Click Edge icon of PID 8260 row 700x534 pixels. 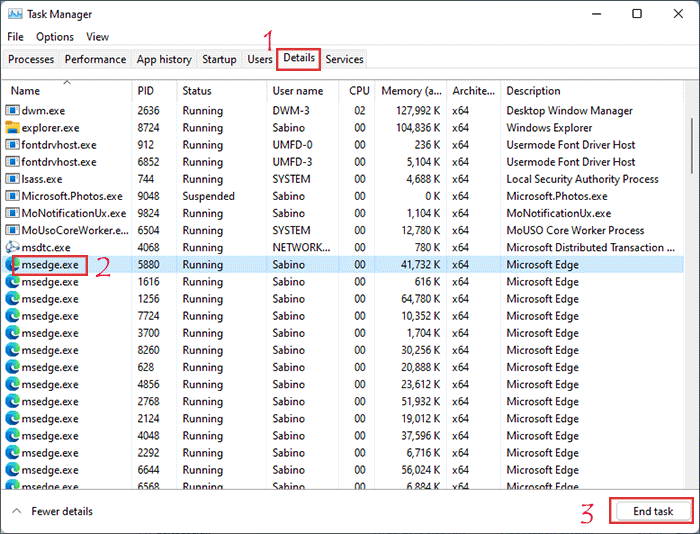click(12, 350)
